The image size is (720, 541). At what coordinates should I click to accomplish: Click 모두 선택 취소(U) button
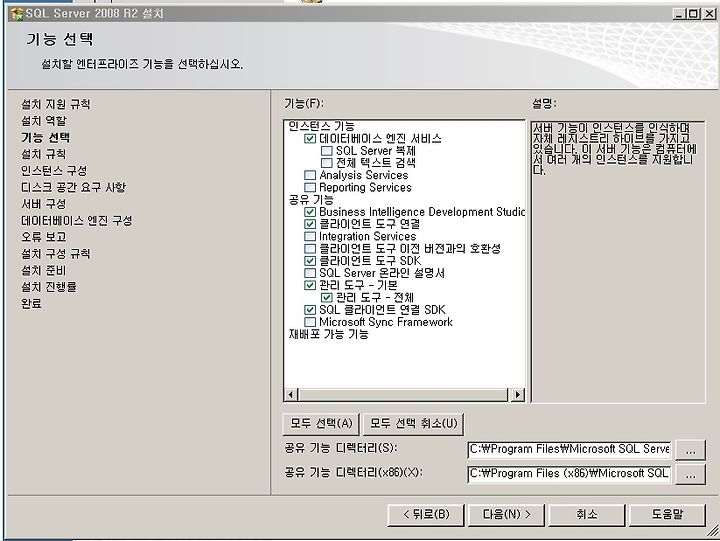coord(413,423)
